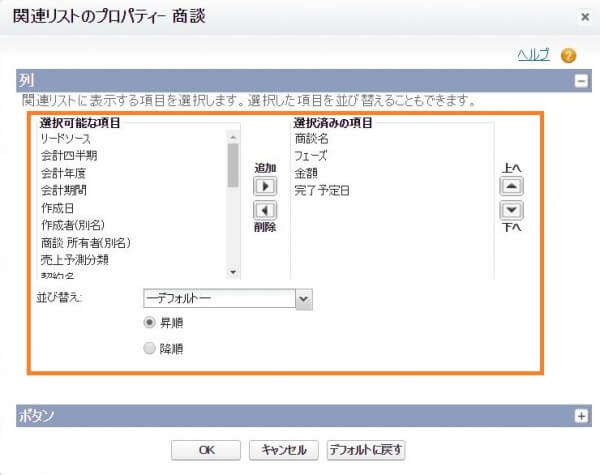Click the キャンセル button
The image size is (600, 475).
pos(284,450)
